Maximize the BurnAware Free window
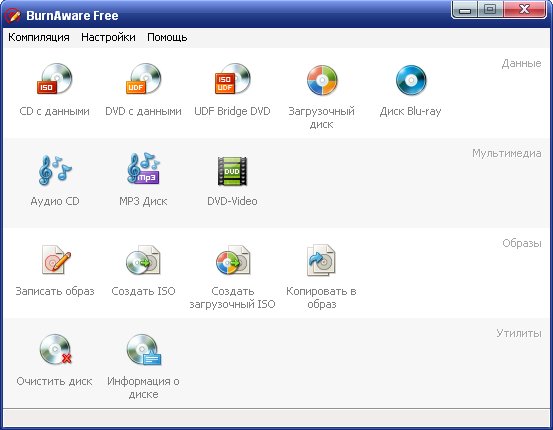This screenshot has height=430, width=553. click(x=490, y=10)
